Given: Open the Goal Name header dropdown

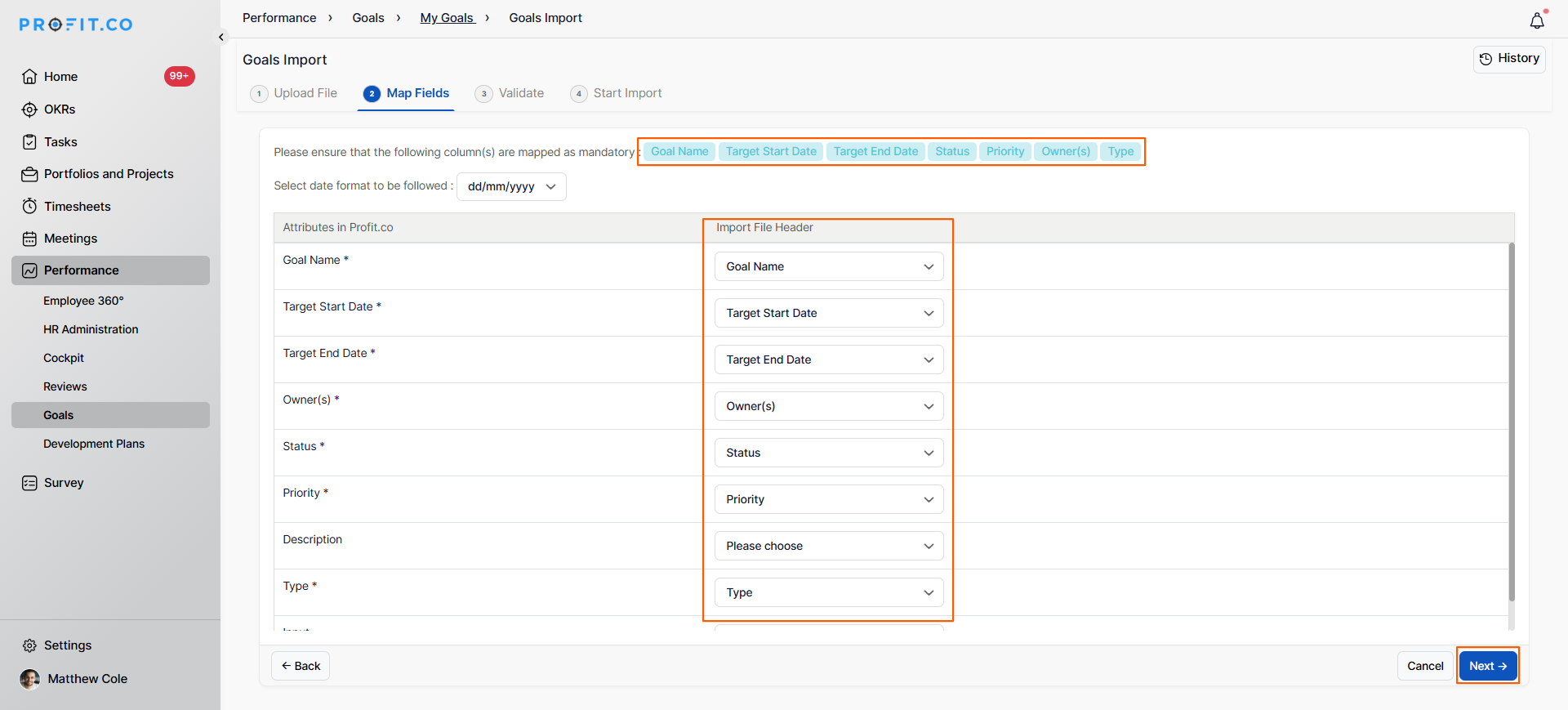Looking at the screenshot, I should [x=828, y=266].
